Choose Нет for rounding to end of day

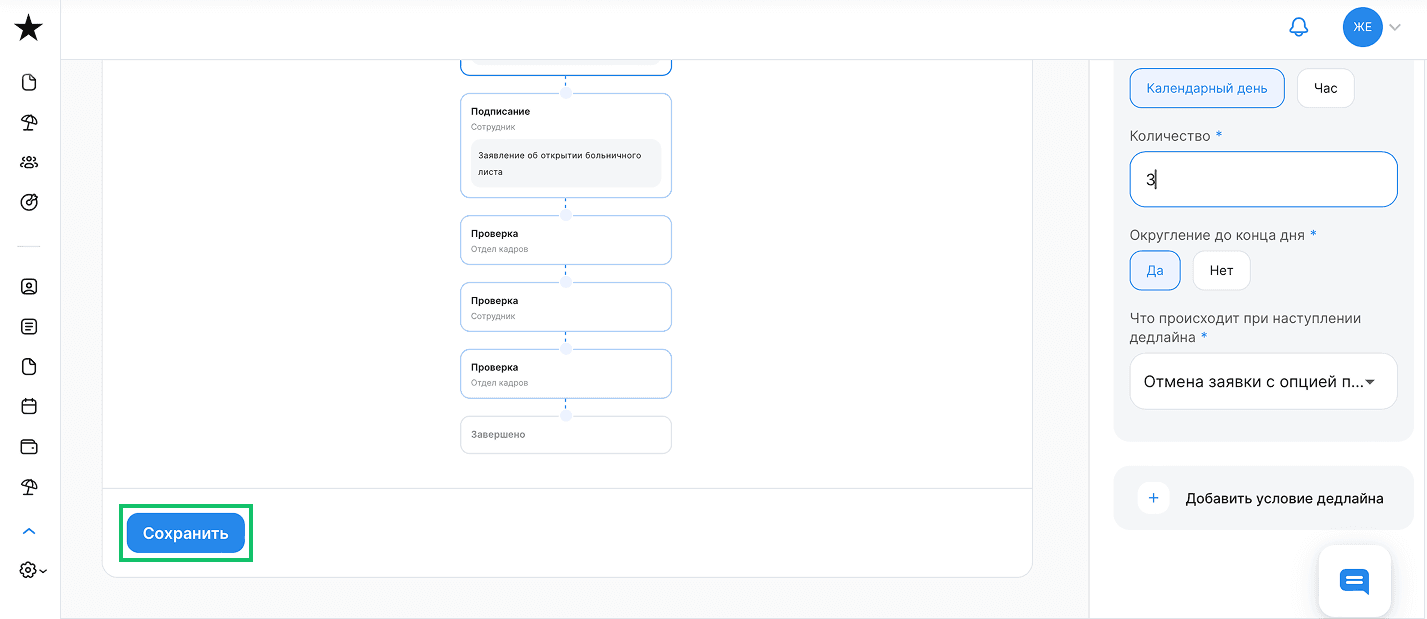tap(1221, 270)
